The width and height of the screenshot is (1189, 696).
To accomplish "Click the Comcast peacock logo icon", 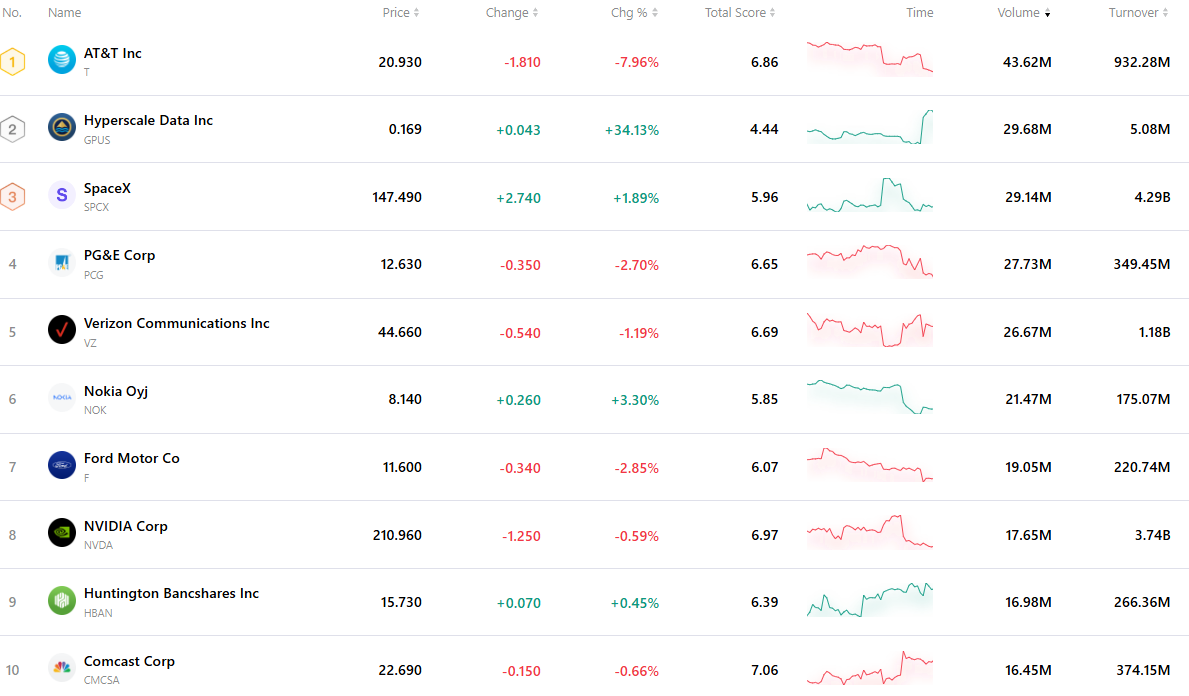I will pos(61,668).
